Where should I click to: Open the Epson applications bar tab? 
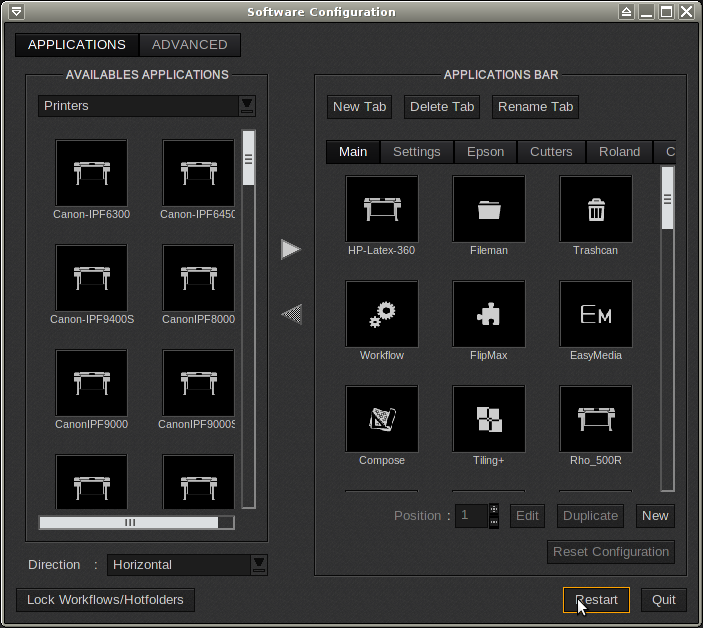coord(486,152)
